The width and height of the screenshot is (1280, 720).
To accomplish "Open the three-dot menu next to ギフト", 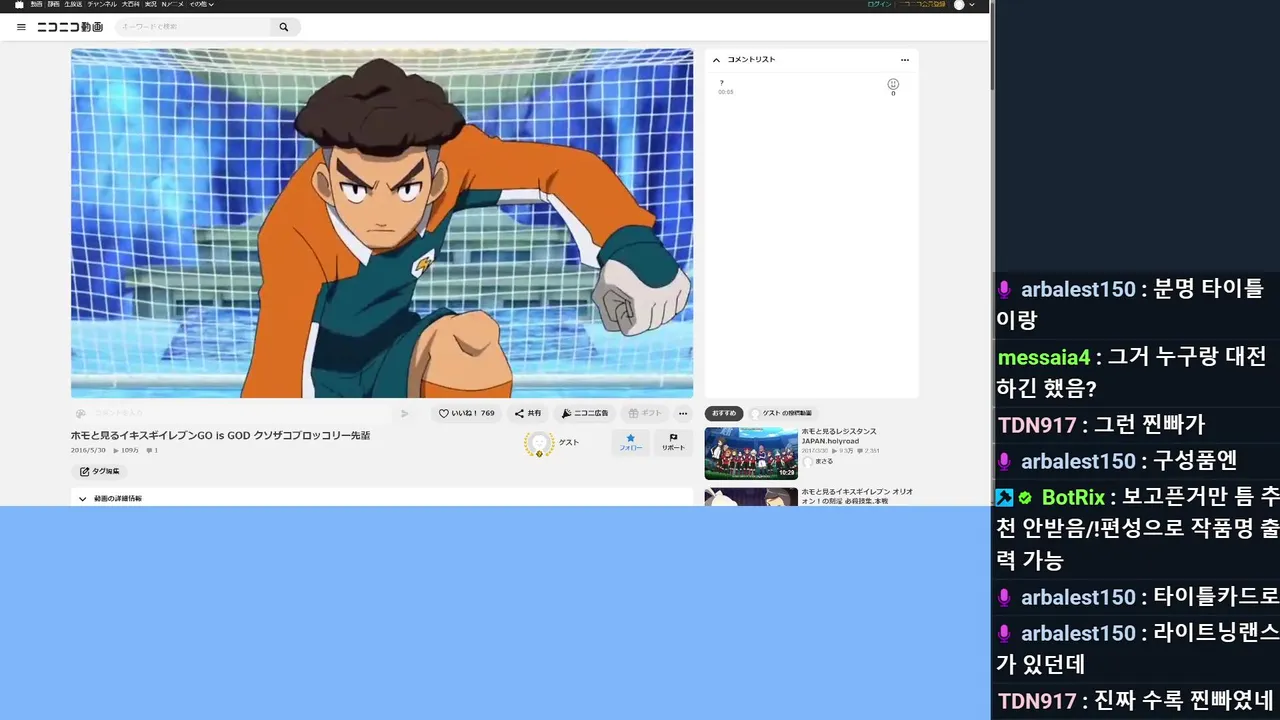I will (683, 413).
